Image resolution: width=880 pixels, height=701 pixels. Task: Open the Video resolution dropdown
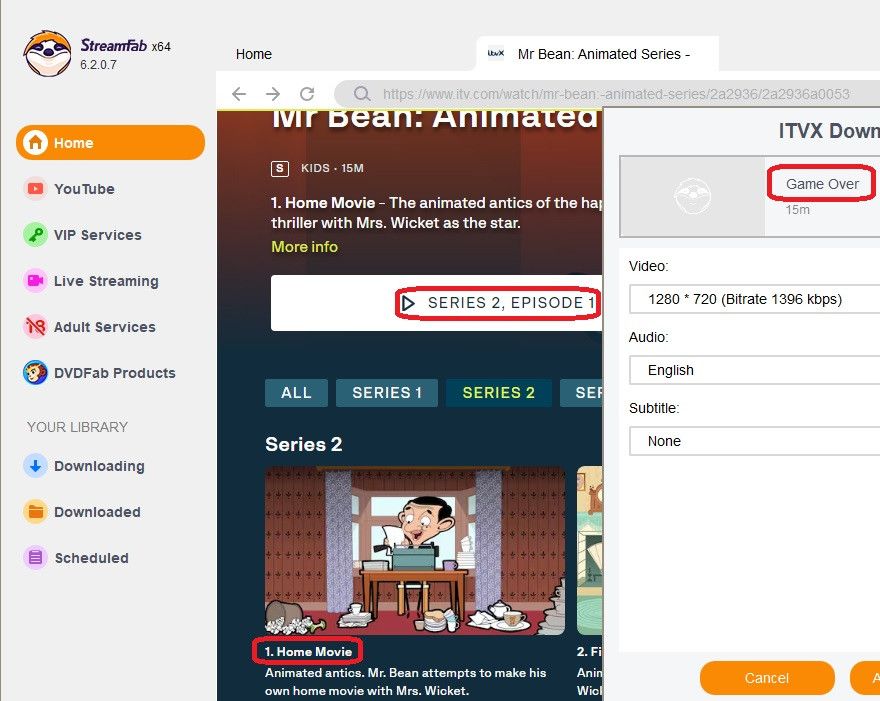pyautogui.click(x=754, y=299)
